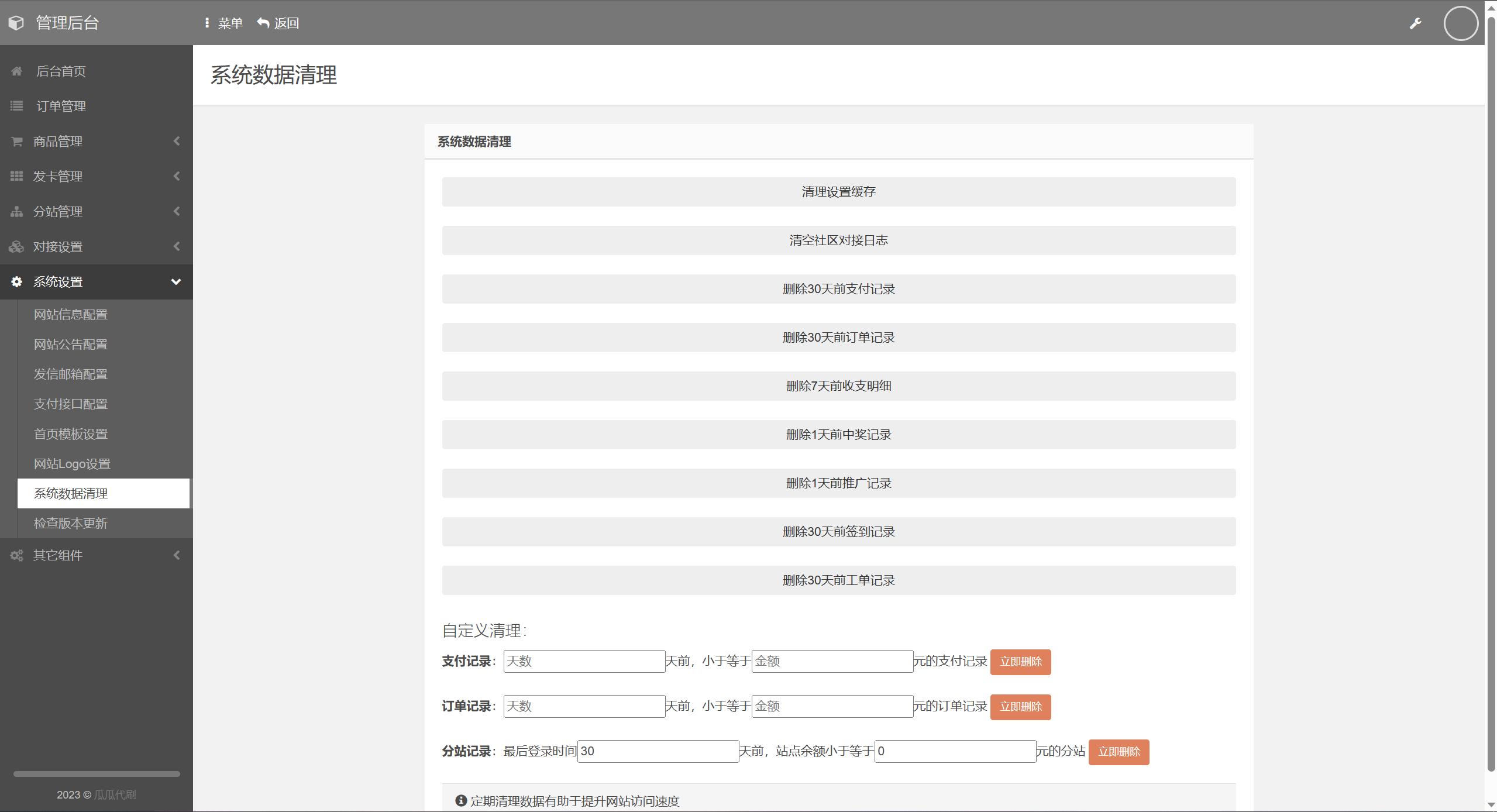Click the gear icon for 系统设置

click(16, 282)
